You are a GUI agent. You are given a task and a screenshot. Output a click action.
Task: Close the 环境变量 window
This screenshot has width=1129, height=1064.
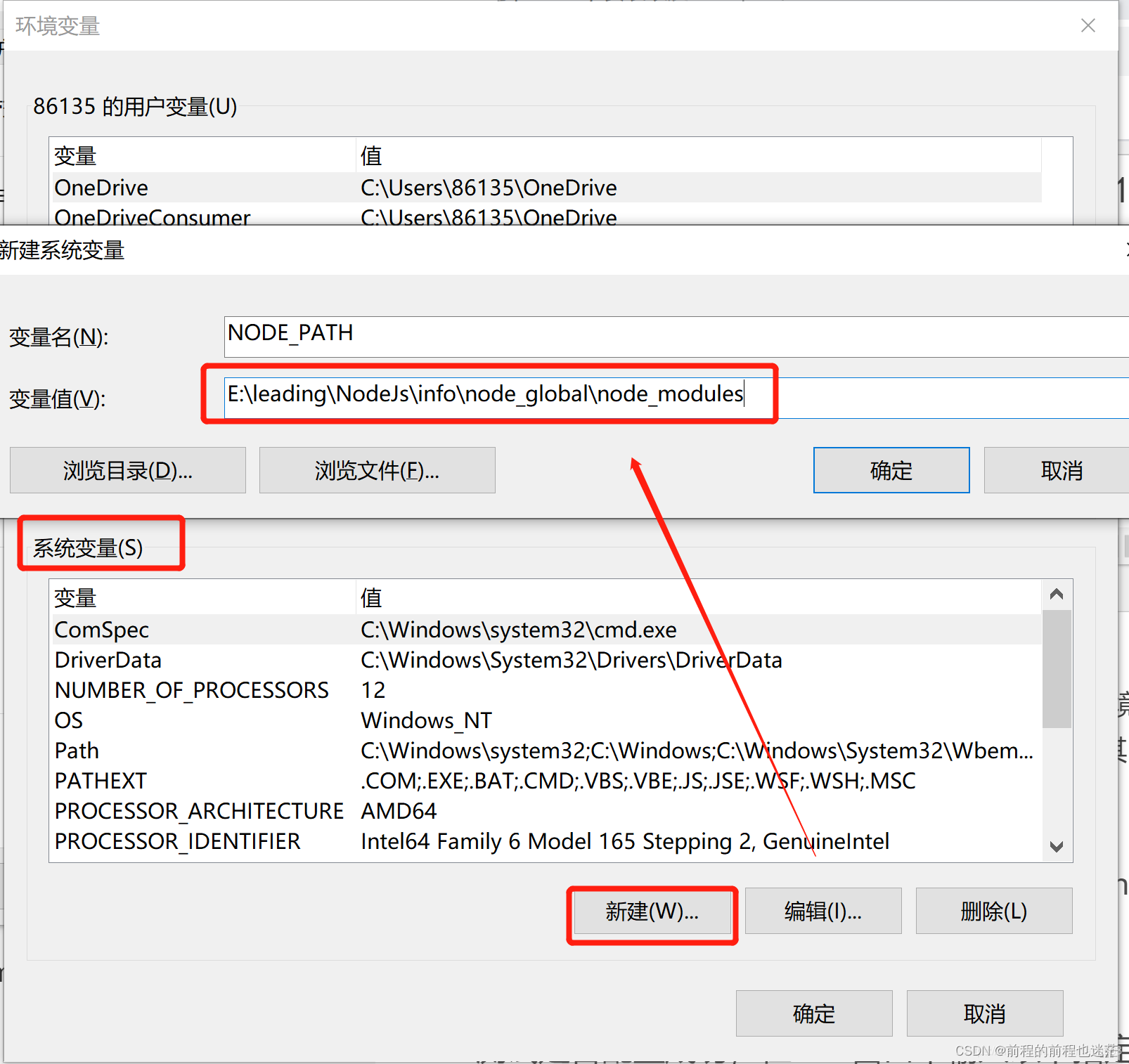click(1088, 25)
